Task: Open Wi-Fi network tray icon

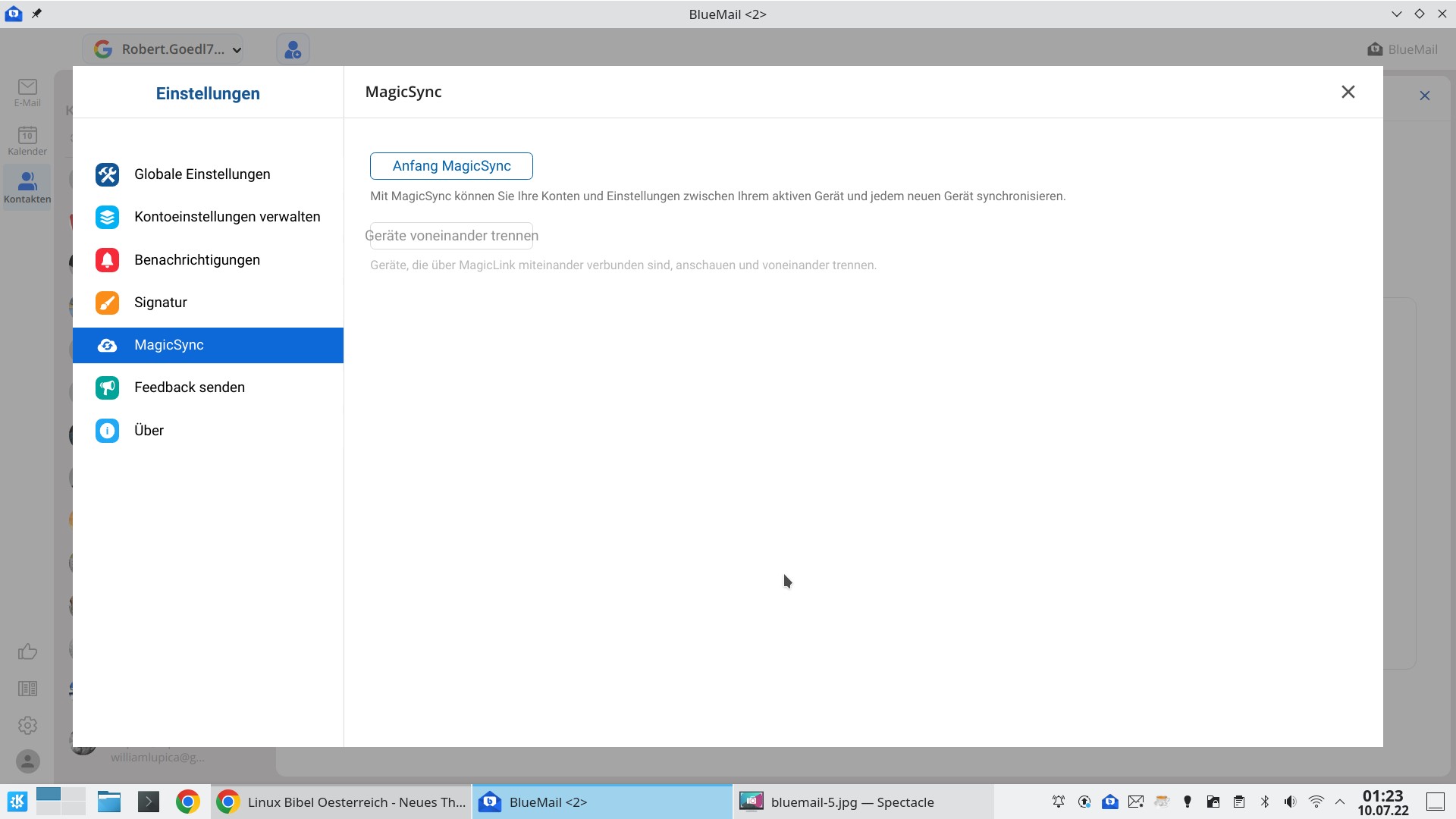Action: (1316, 802)
